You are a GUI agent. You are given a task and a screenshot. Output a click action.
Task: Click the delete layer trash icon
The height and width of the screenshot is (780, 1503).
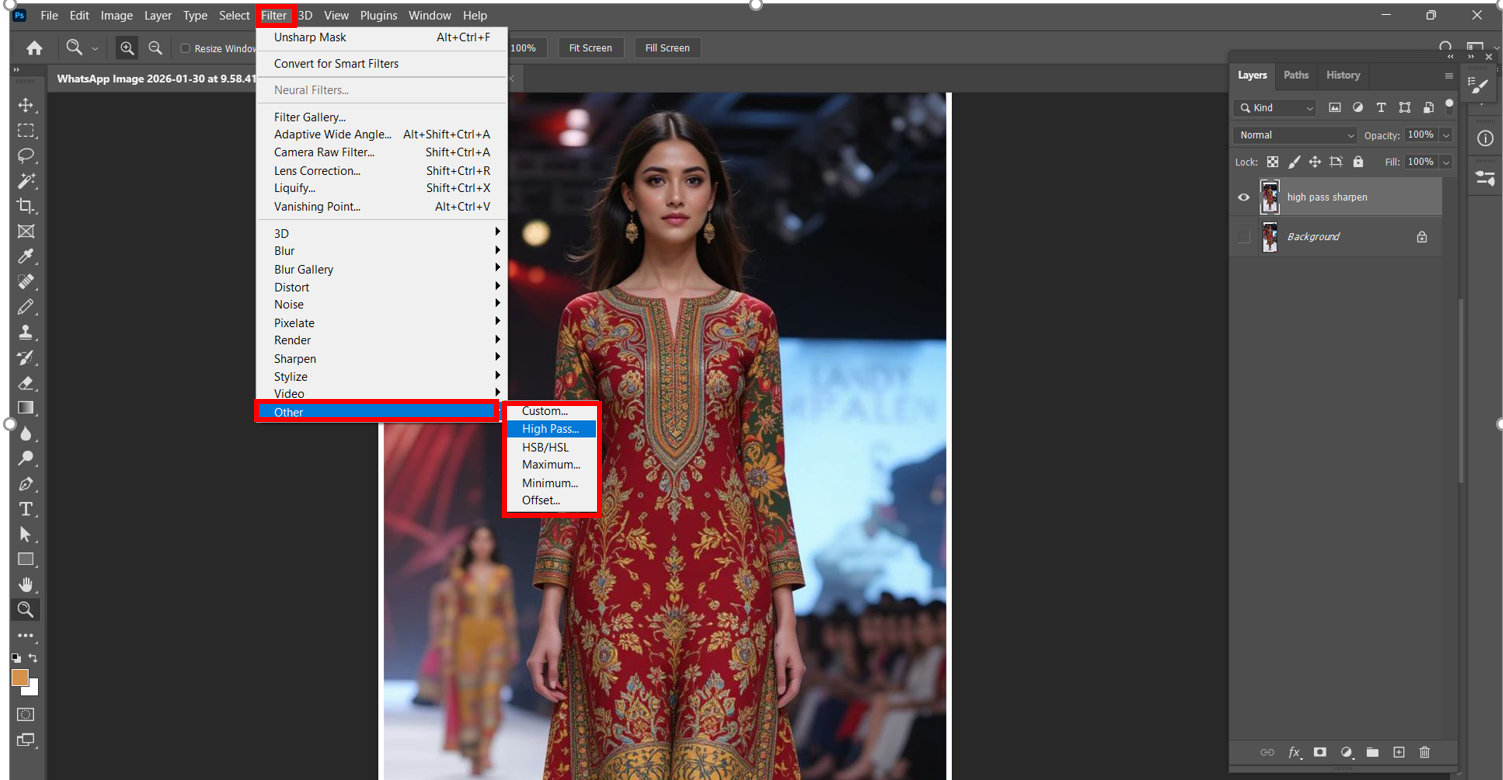[1424, 752]
